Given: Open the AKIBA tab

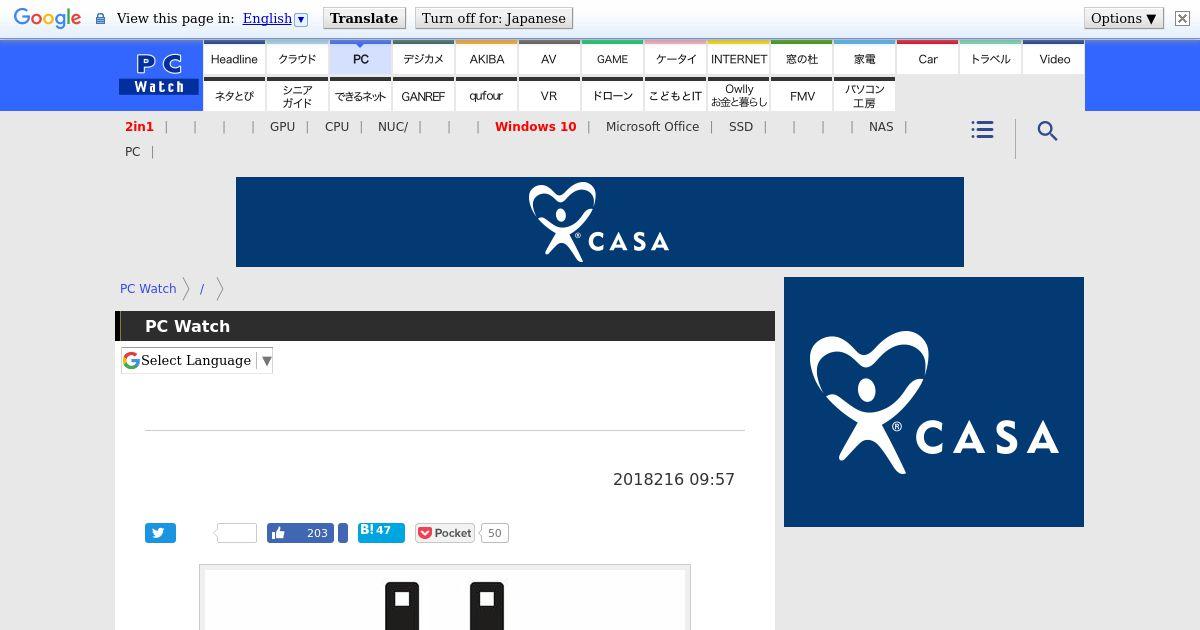Looking at the screenshot, I should [x=486, y=59].
